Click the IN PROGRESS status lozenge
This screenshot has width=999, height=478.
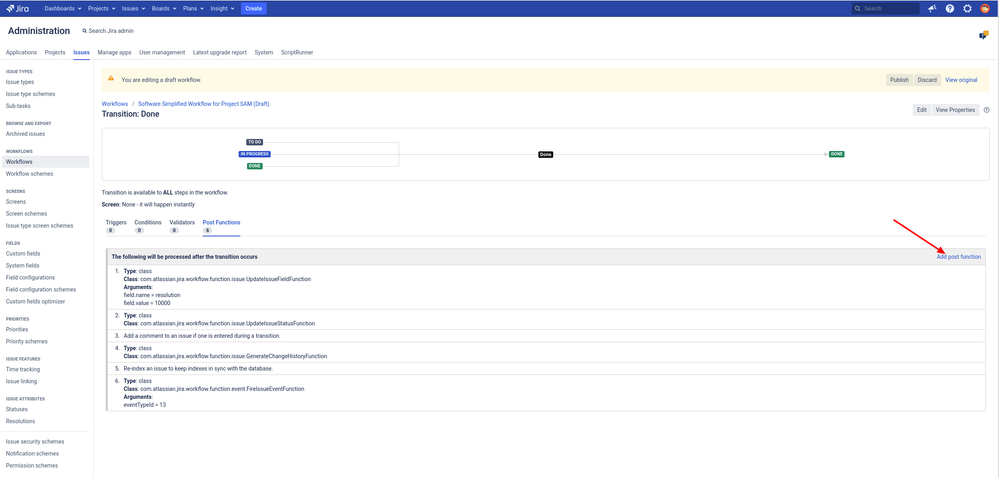[x=254, y=154]
